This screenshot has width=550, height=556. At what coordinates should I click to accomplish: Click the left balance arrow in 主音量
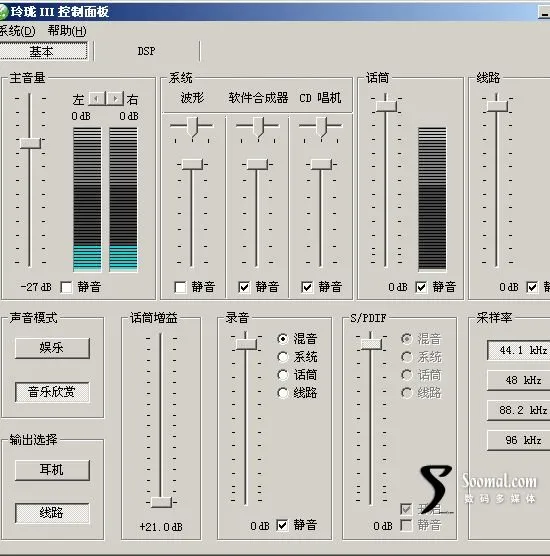(x=97, y=99)
